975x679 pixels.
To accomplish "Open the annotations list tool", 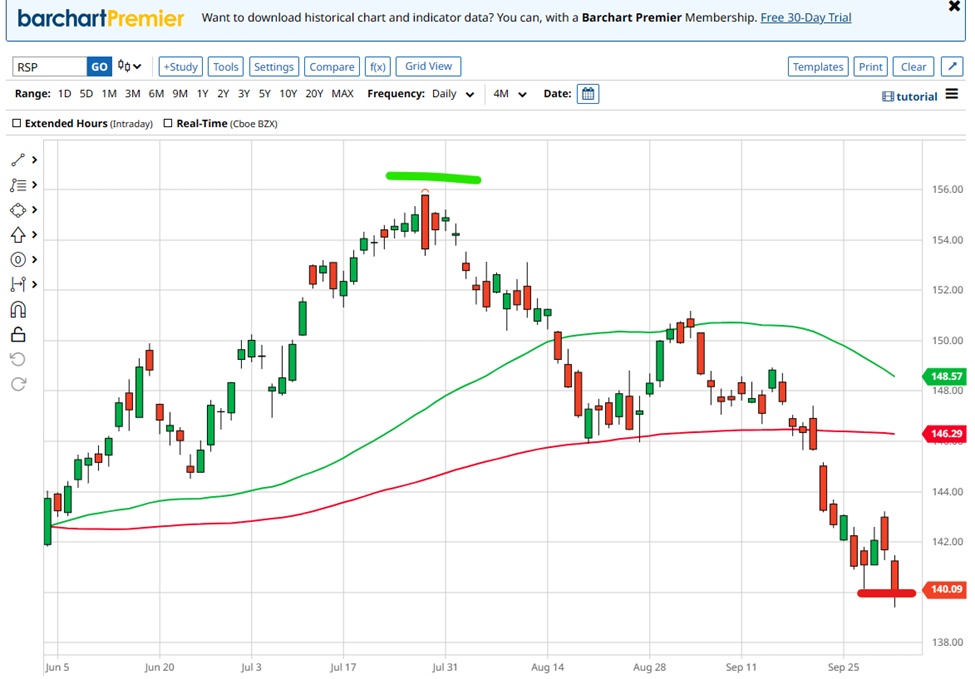I will coord(18,184).
